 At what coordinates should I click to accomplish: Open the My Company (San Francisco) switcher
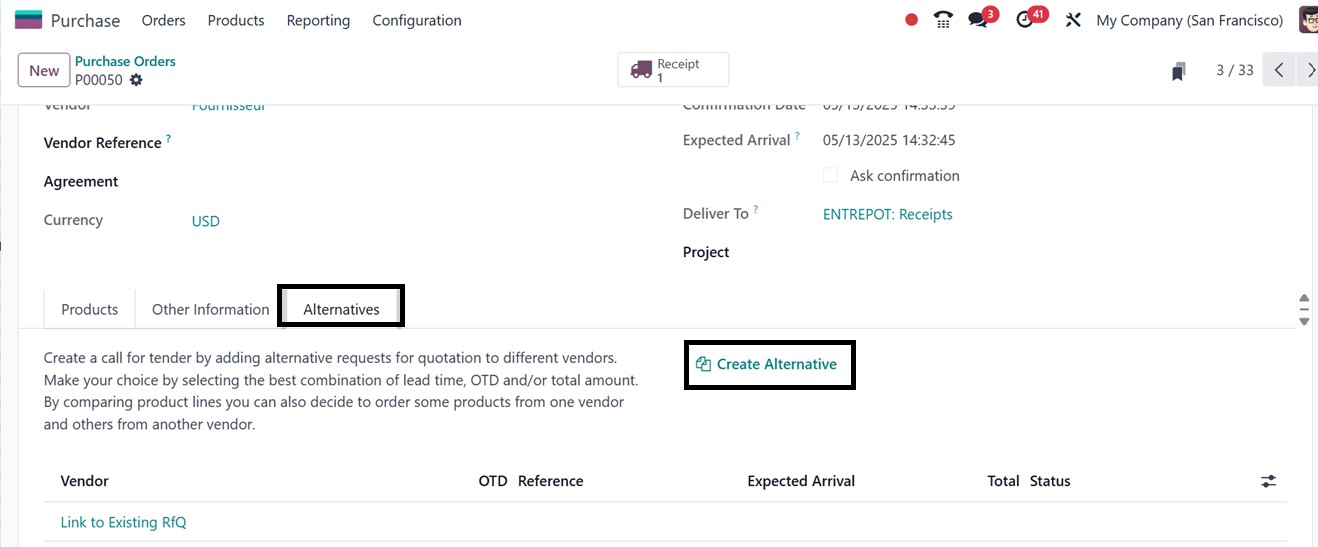1189,20
